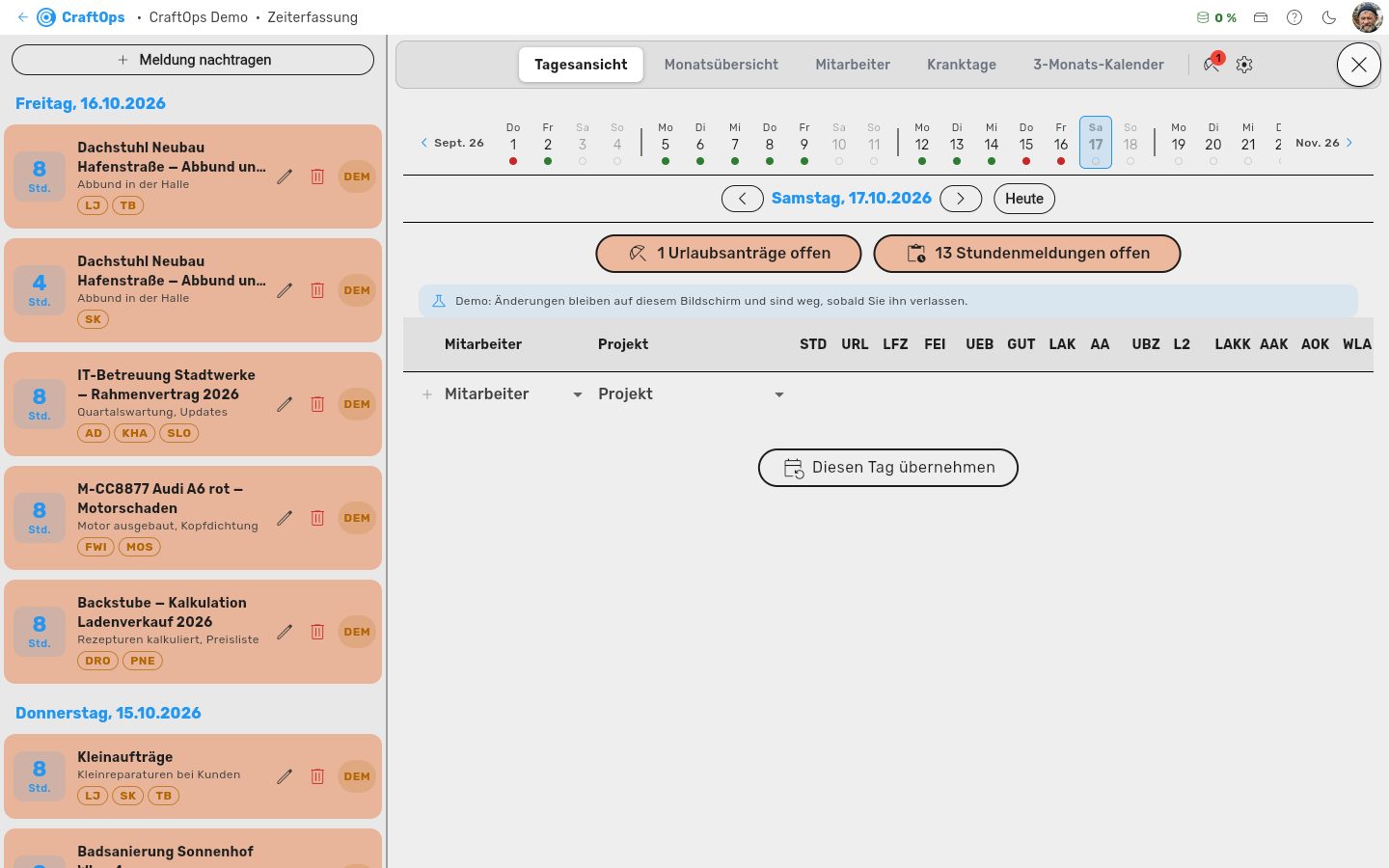This screenshot has height=868, width=1389.
Task: Select Friday 16 in the day strip
Action: click(1061, 143)
